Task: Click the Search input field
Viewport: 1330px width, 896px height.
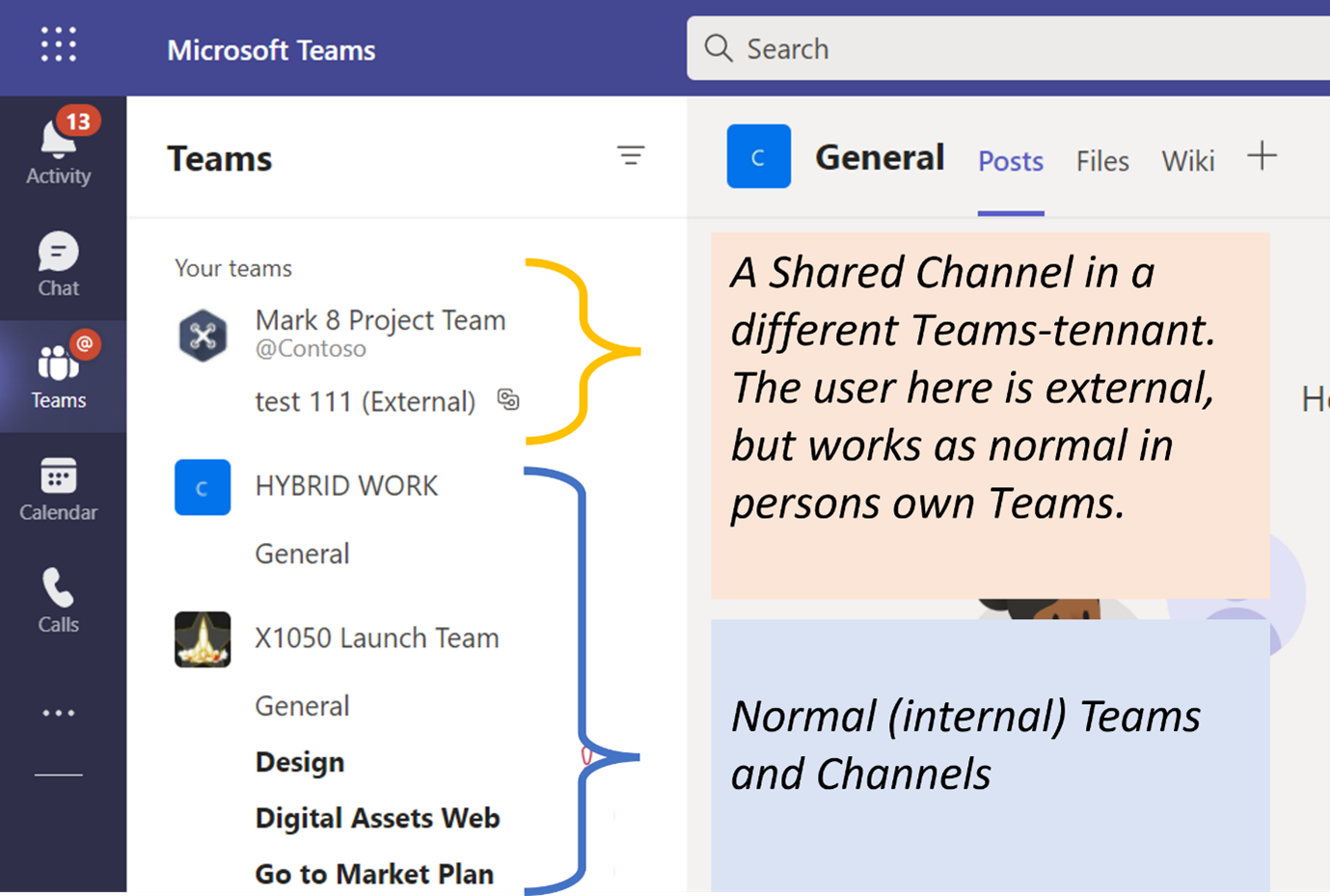Action: click(x=1008, y=48)
